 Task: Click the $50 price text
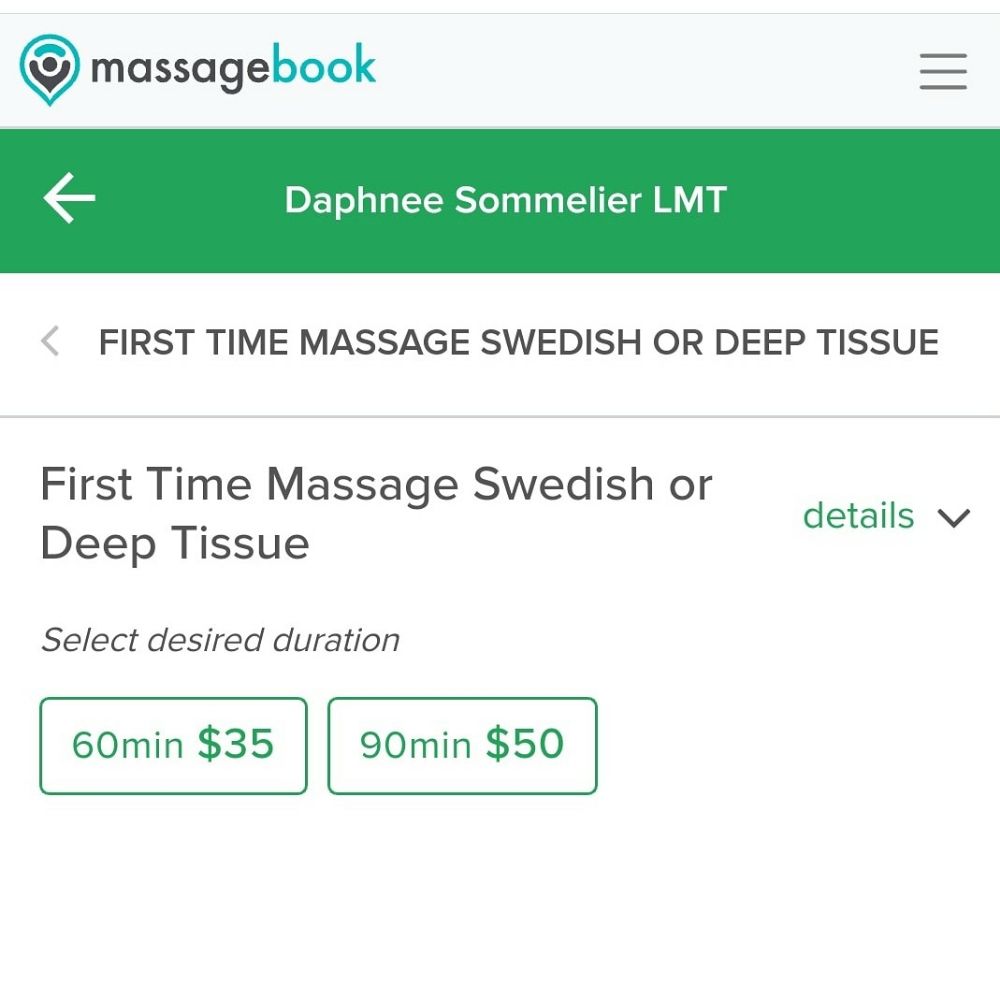pos(525,744)
